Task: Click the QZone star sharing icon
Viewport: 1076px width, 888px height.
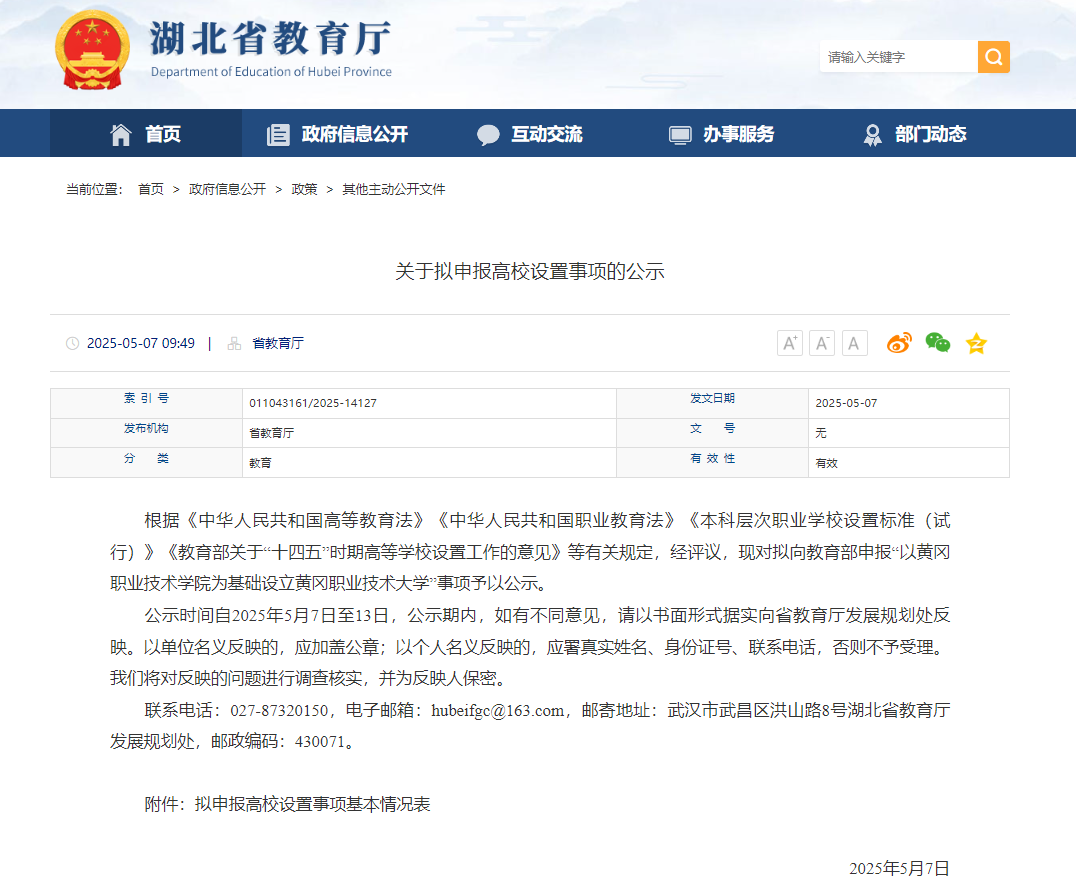Action: [x=975, y=343]
